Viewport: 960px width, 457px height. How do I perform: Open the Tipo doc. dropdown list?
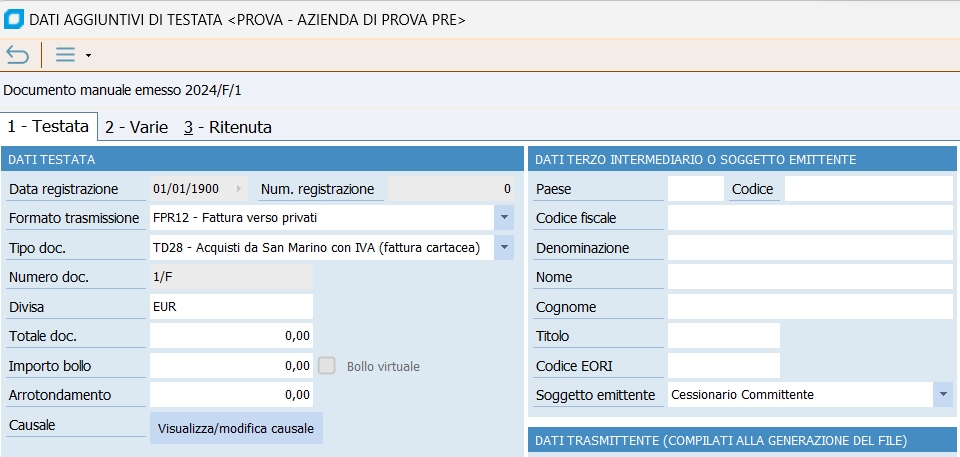pyautogui.click(x=504, y=247)
